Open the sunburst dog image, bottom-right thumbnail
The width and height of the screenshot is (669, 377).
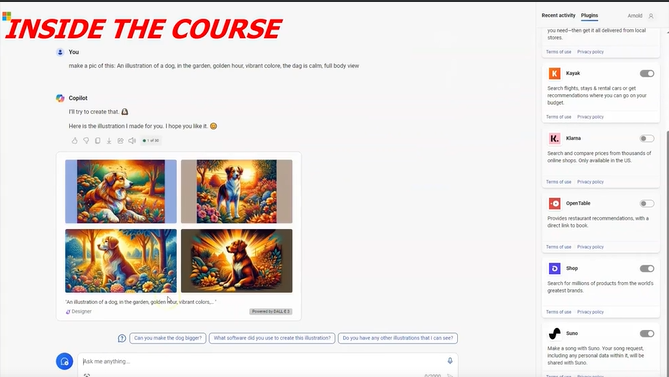pyautogui.click(x=237, y=261)
